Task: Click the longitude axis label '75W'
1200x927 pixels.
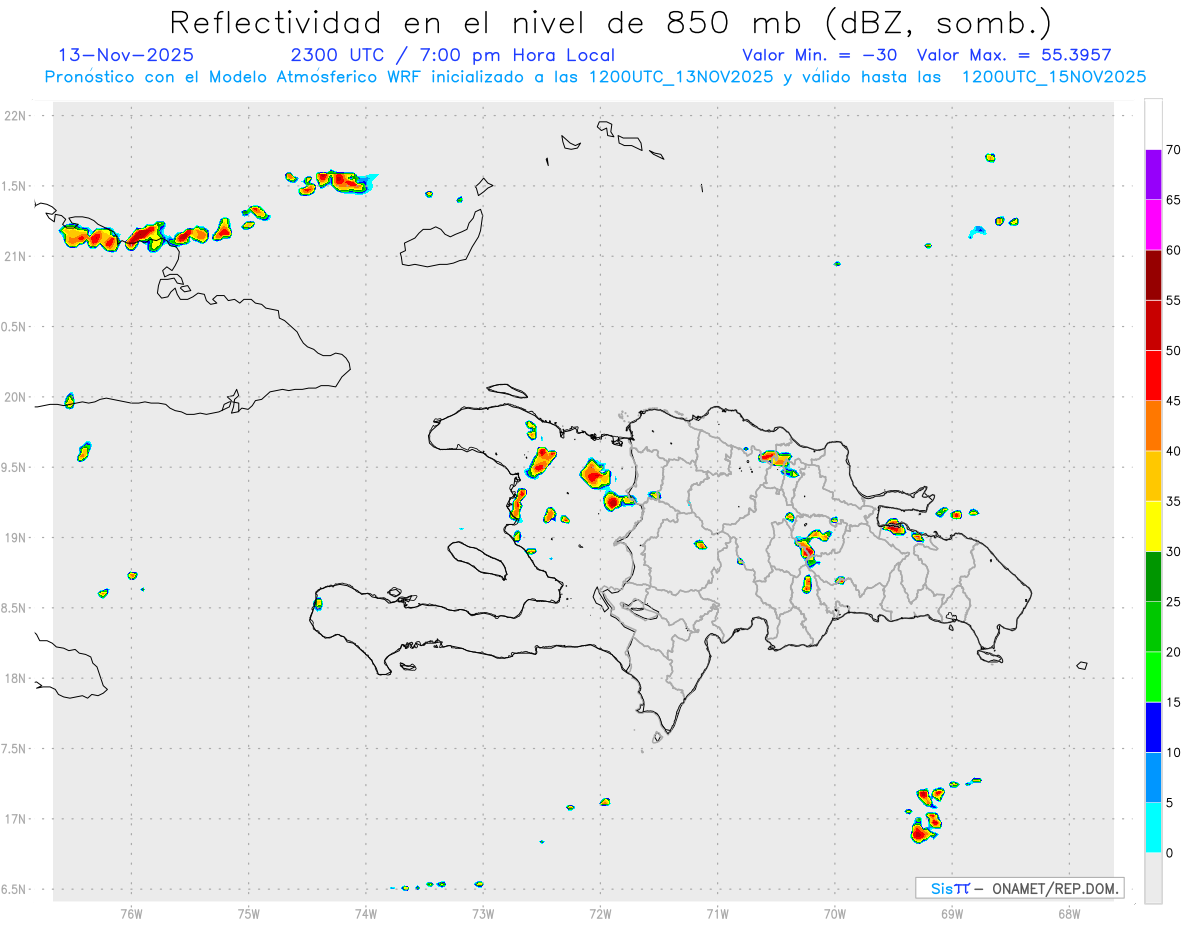Action: coord(249,913)
